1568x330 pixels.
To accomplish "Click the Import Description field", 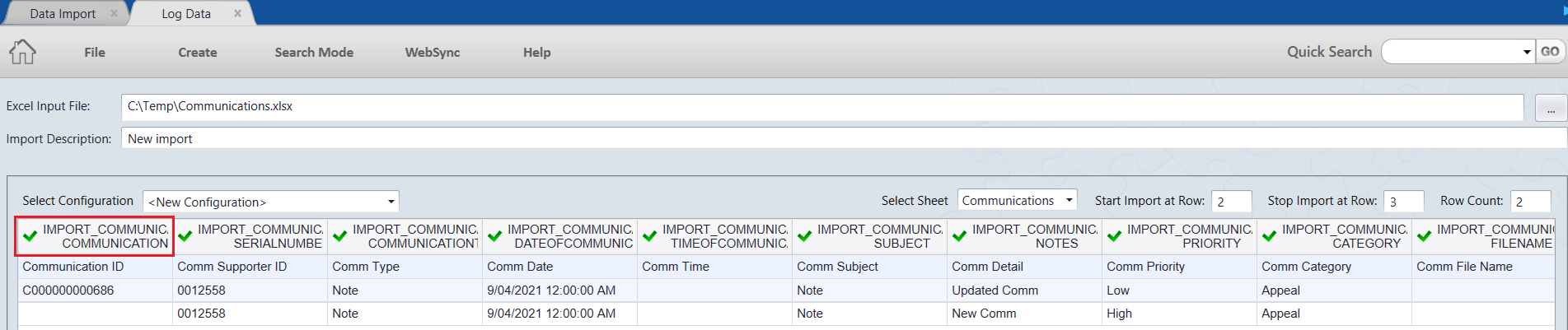I will pos(844,138).
